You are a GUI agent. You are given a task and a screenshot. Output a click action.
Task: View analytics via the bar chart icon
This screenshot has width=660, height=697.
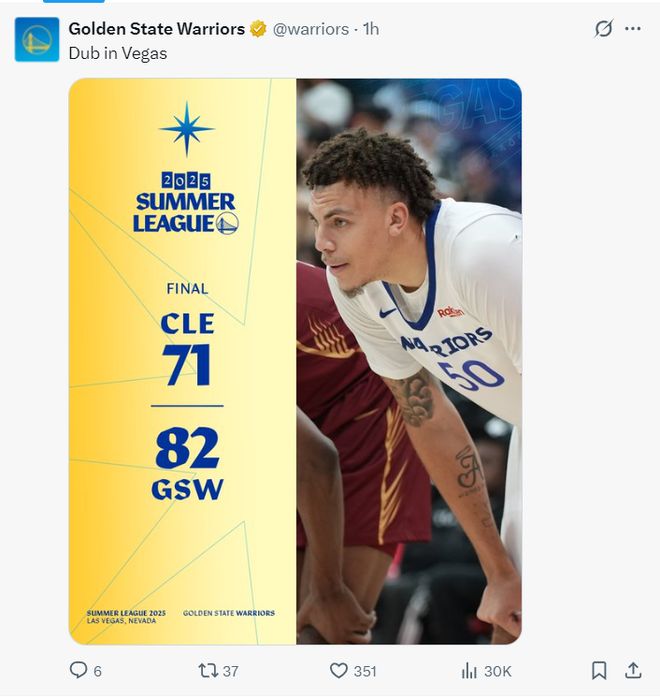(x=469, y=670)
